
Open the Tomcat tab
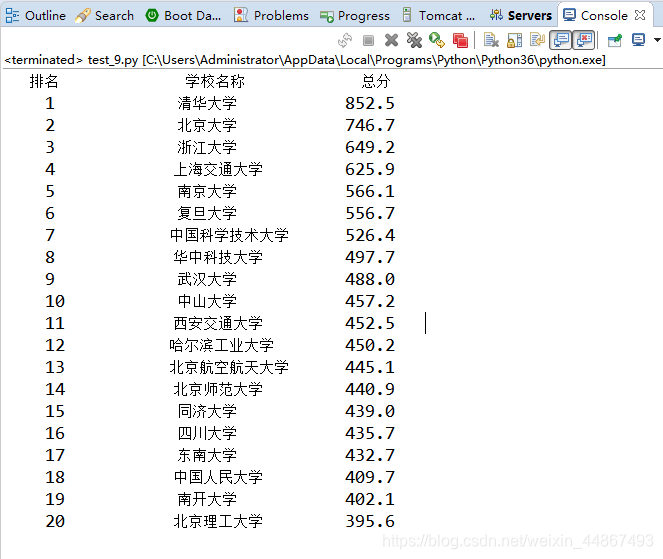tap(438, 16)
